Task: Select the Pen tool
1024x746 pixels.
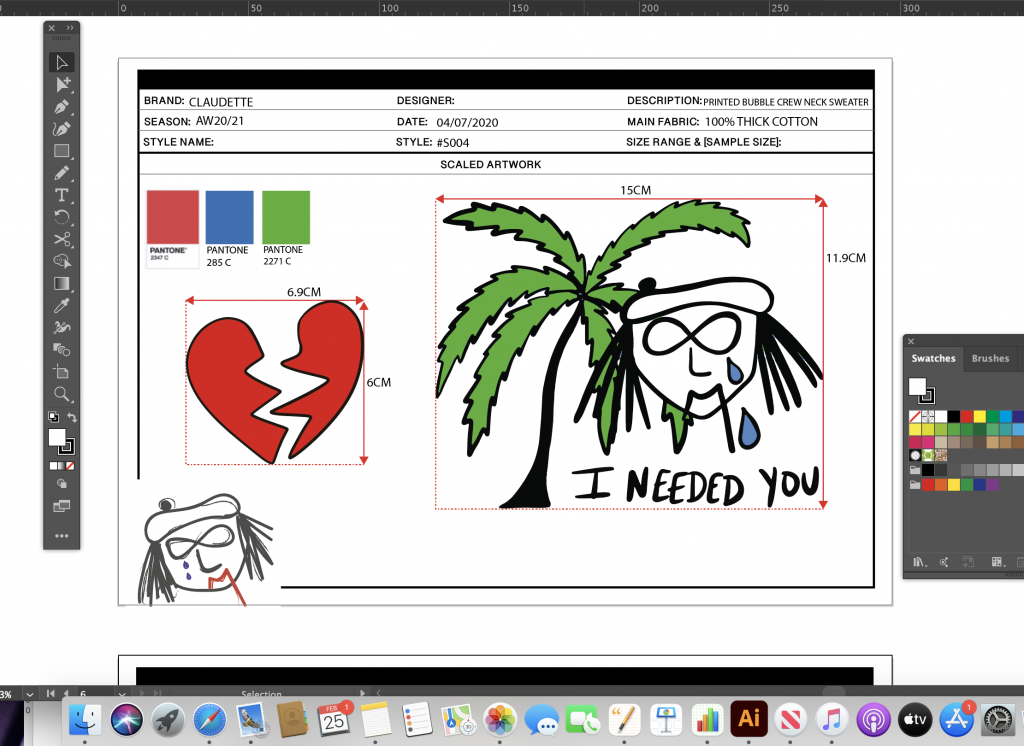Action: click(x=61, y=106)
